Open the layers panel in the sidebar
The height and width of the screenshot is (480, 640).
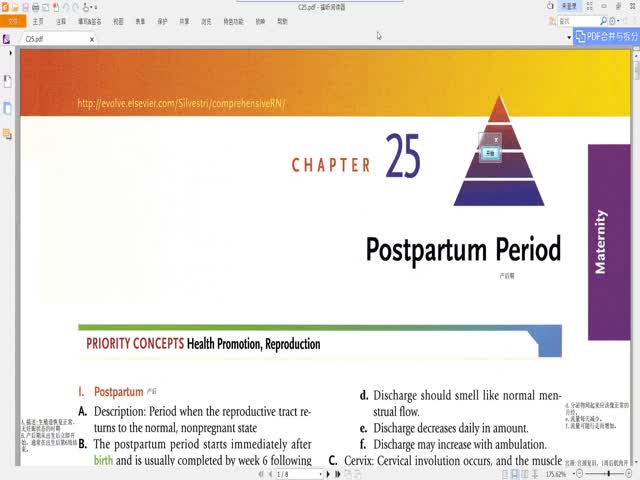8,133
